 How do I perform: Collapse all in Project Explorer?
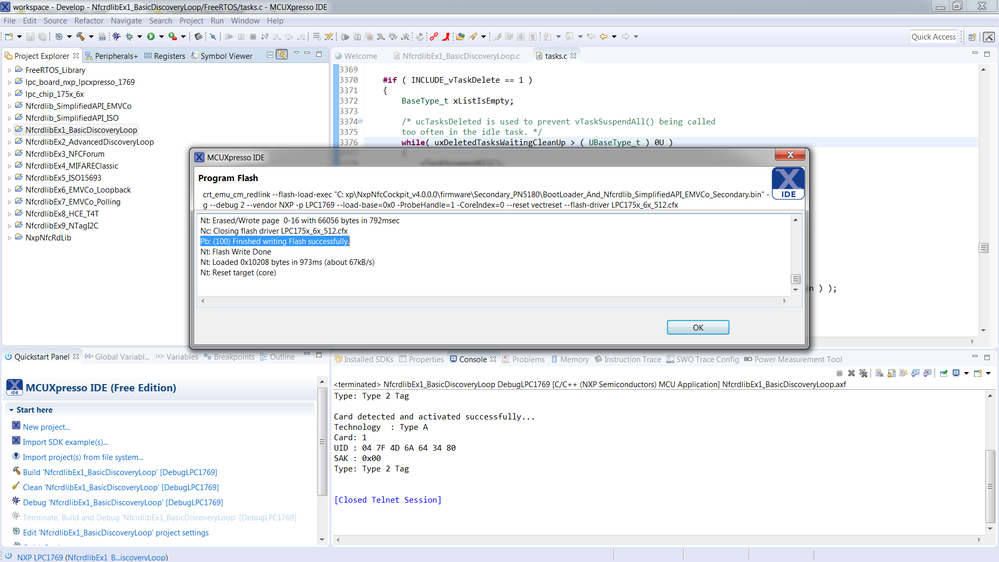[x=270, y=55]
